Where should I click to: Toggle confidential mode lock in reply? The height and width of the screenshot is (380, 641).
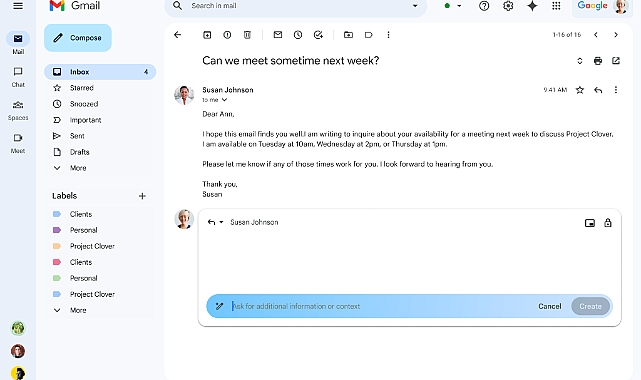tap(608, 223)
